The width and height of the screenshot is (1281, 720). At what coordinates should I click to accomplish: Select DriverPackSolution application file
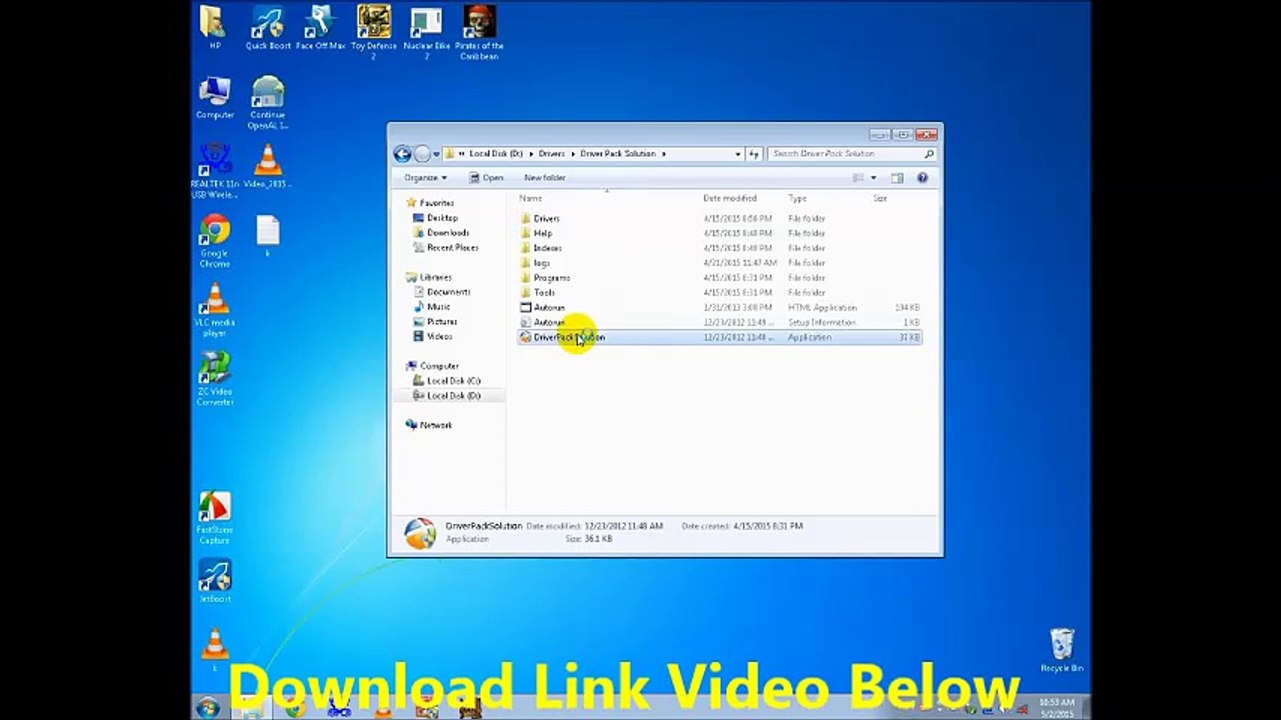coord(719,338)
